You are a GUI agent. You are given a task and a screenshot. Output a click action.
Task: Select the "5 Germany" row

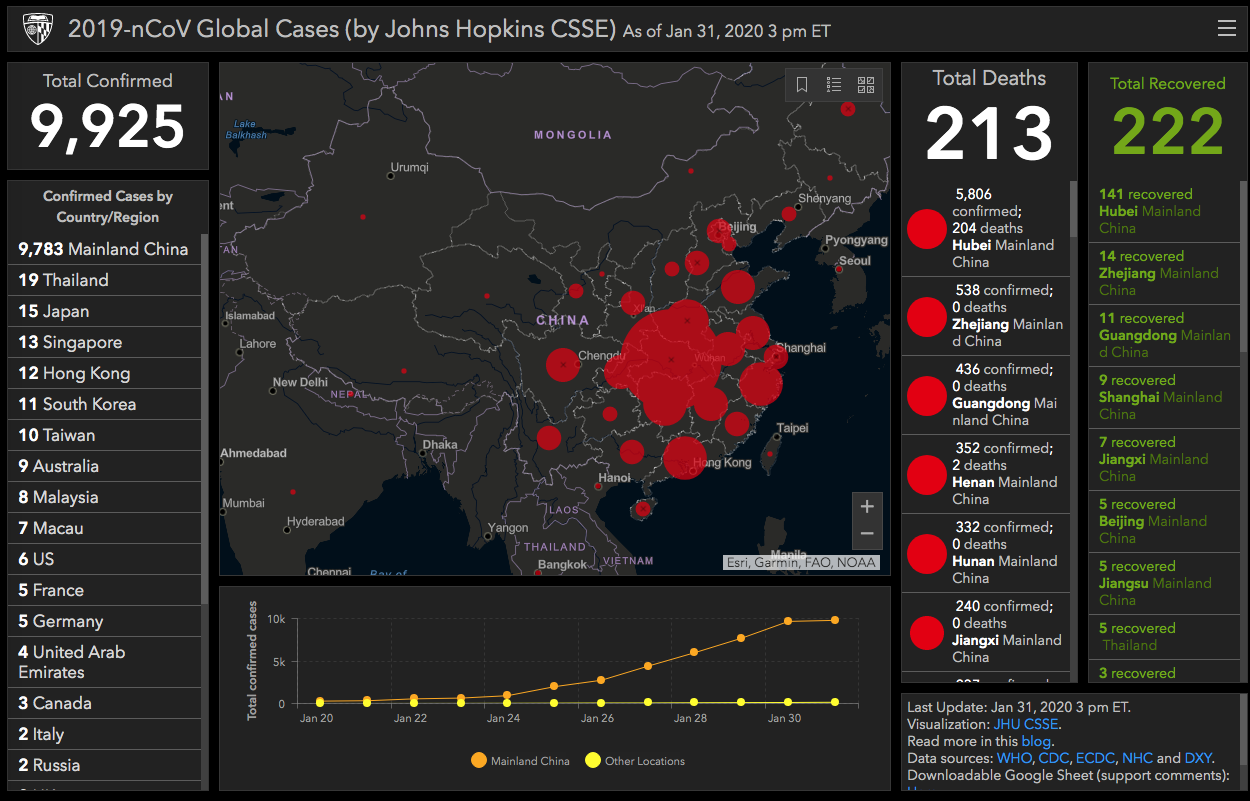104,621
